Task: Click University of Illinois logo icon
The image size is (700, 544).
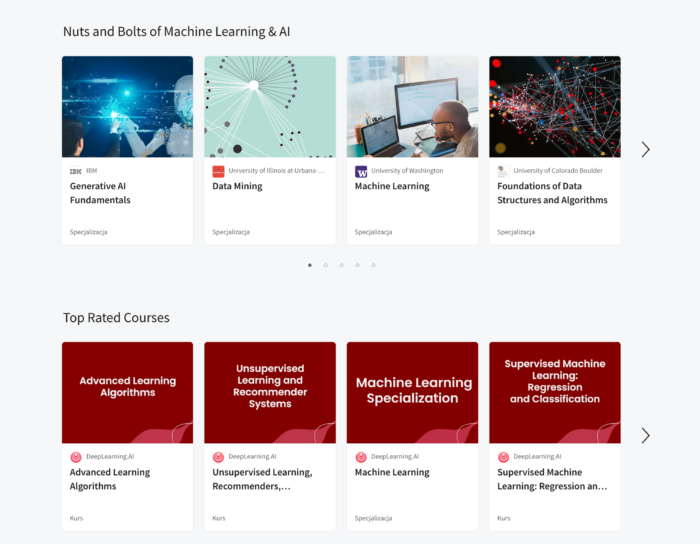Action: click(x=219, y=171)
